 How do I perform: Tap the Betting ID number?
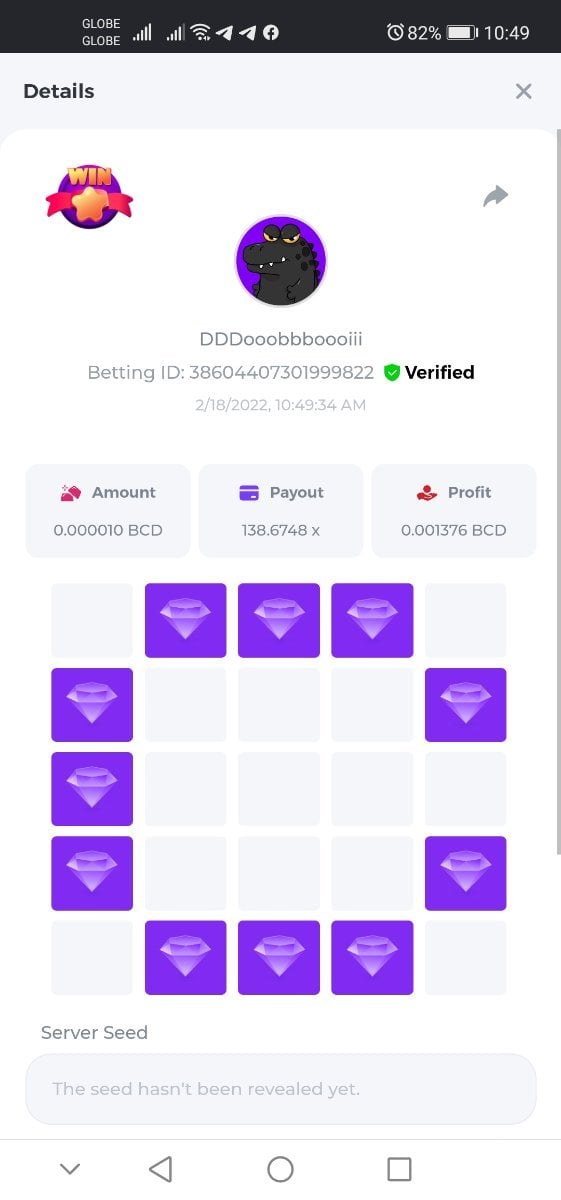point(281,372)
